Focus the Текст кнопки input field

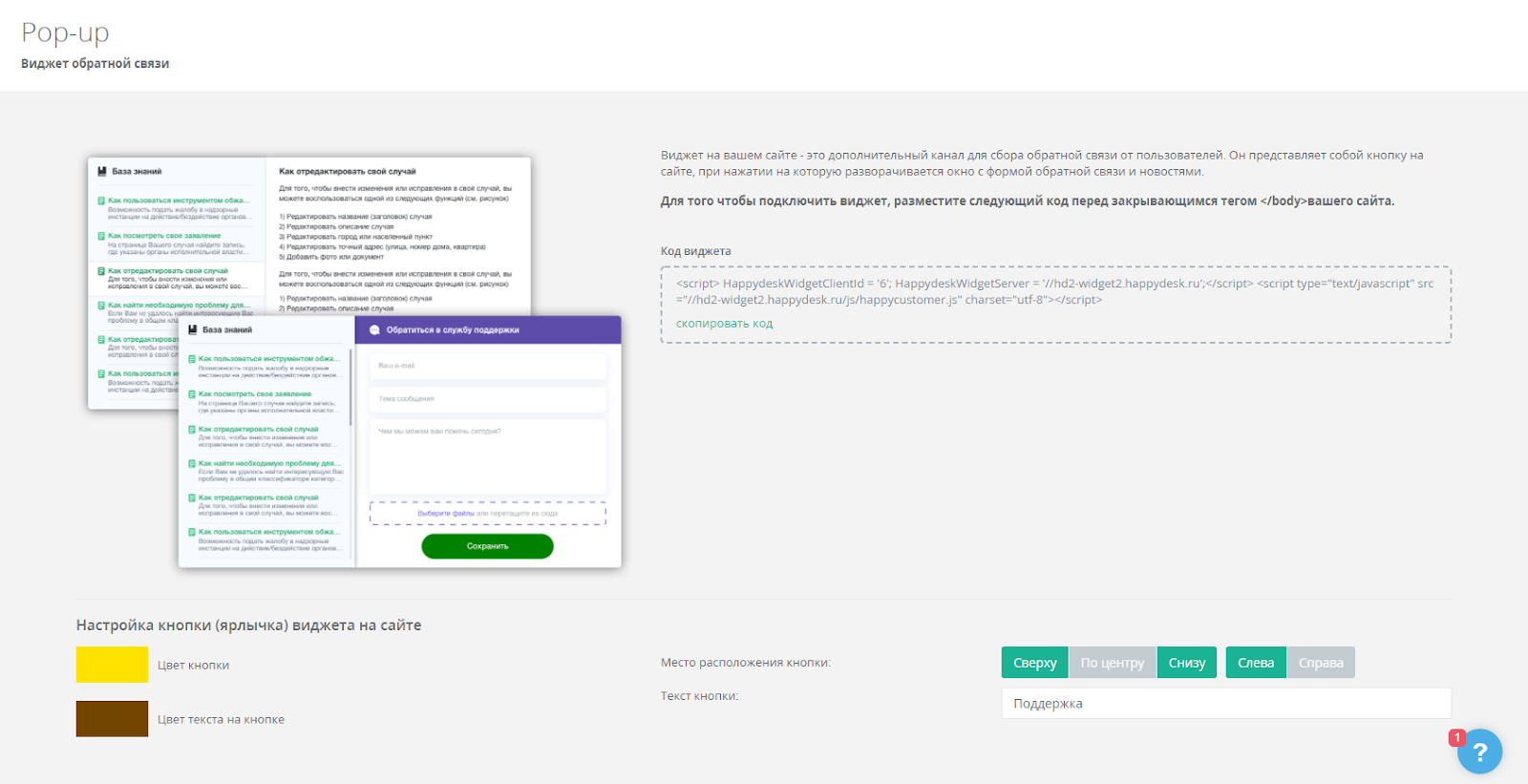coord(1226,703)
